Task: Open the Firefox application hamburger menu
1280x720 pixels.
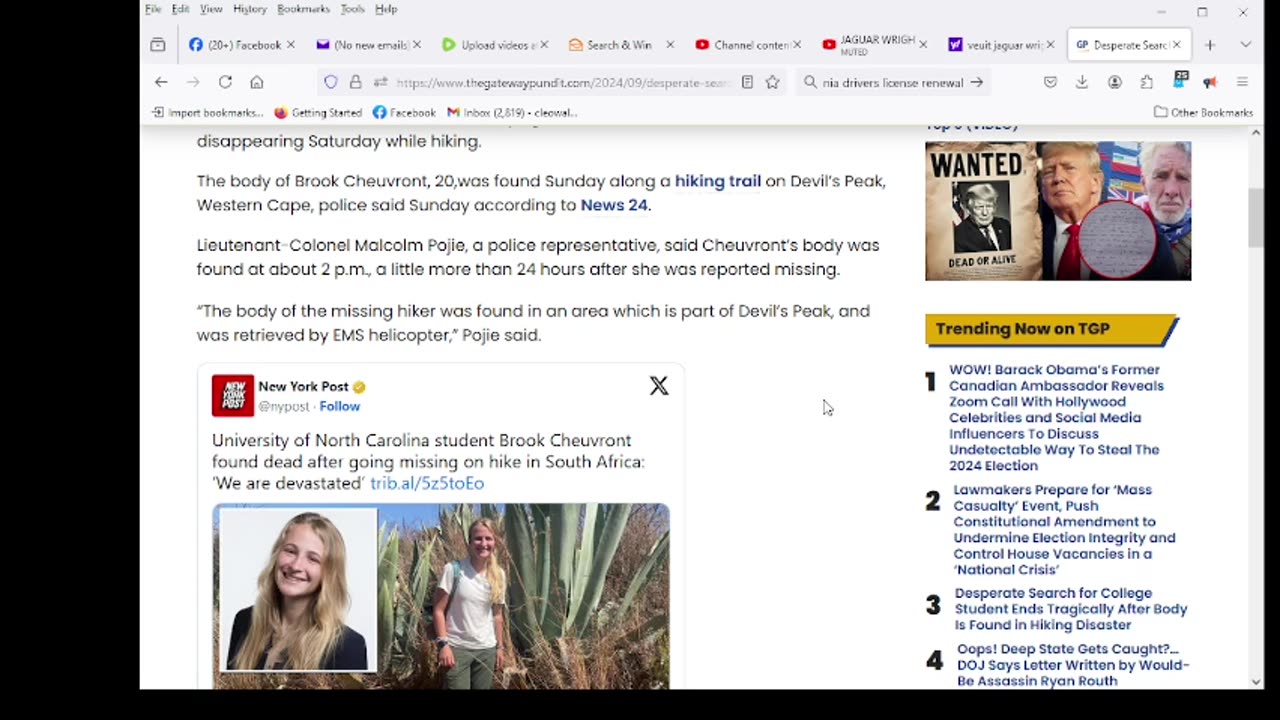Action: click(1242, 82)
